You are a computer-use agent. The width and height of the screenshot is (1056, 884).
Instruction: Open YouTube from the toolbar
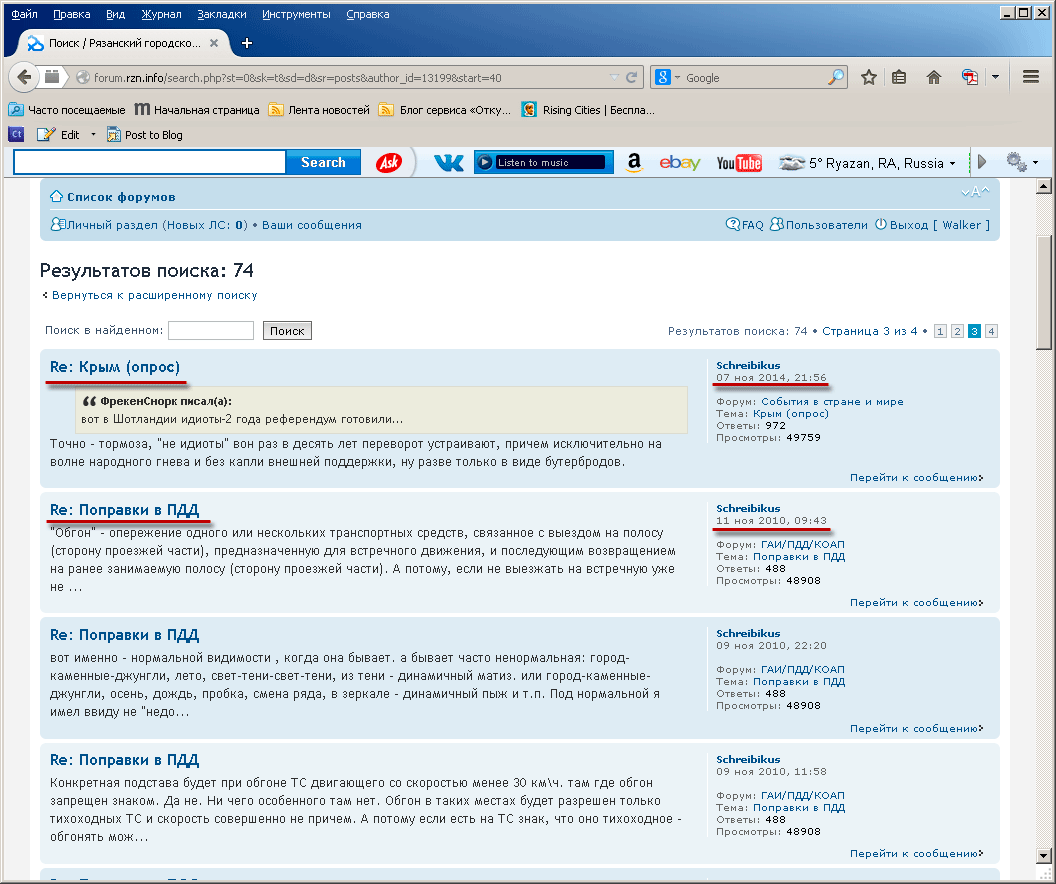pyautogui.click(x=739, y=163)
